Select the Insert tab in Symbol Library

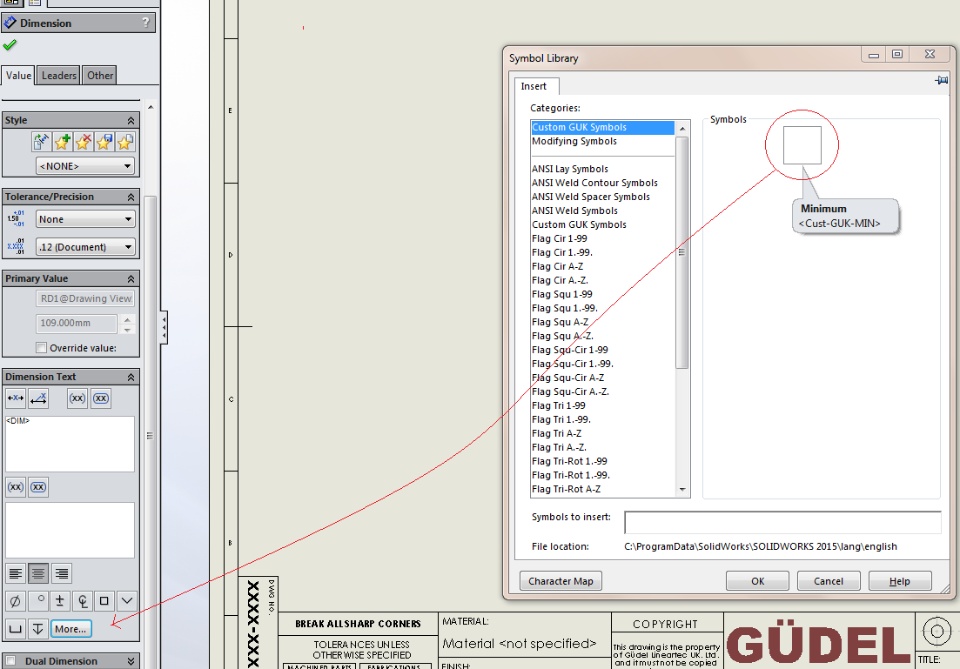tap(534, 86)
